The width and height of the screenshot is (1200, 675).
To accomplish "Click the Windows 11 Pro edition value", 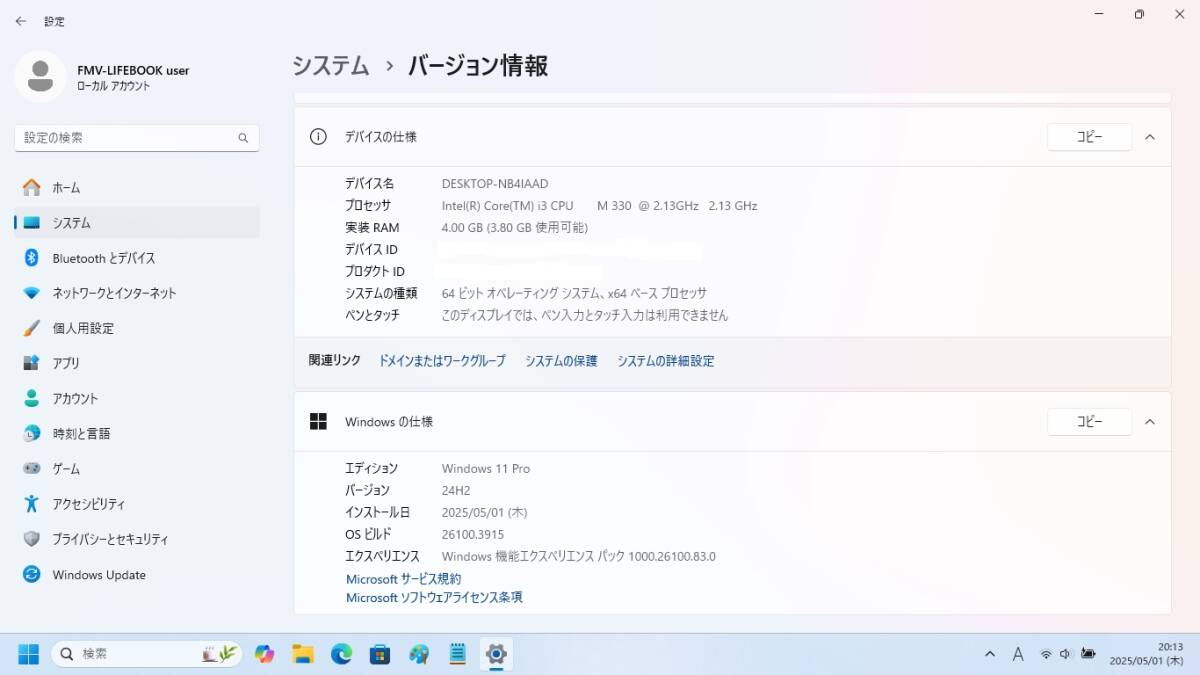I will tap(486, 469).
